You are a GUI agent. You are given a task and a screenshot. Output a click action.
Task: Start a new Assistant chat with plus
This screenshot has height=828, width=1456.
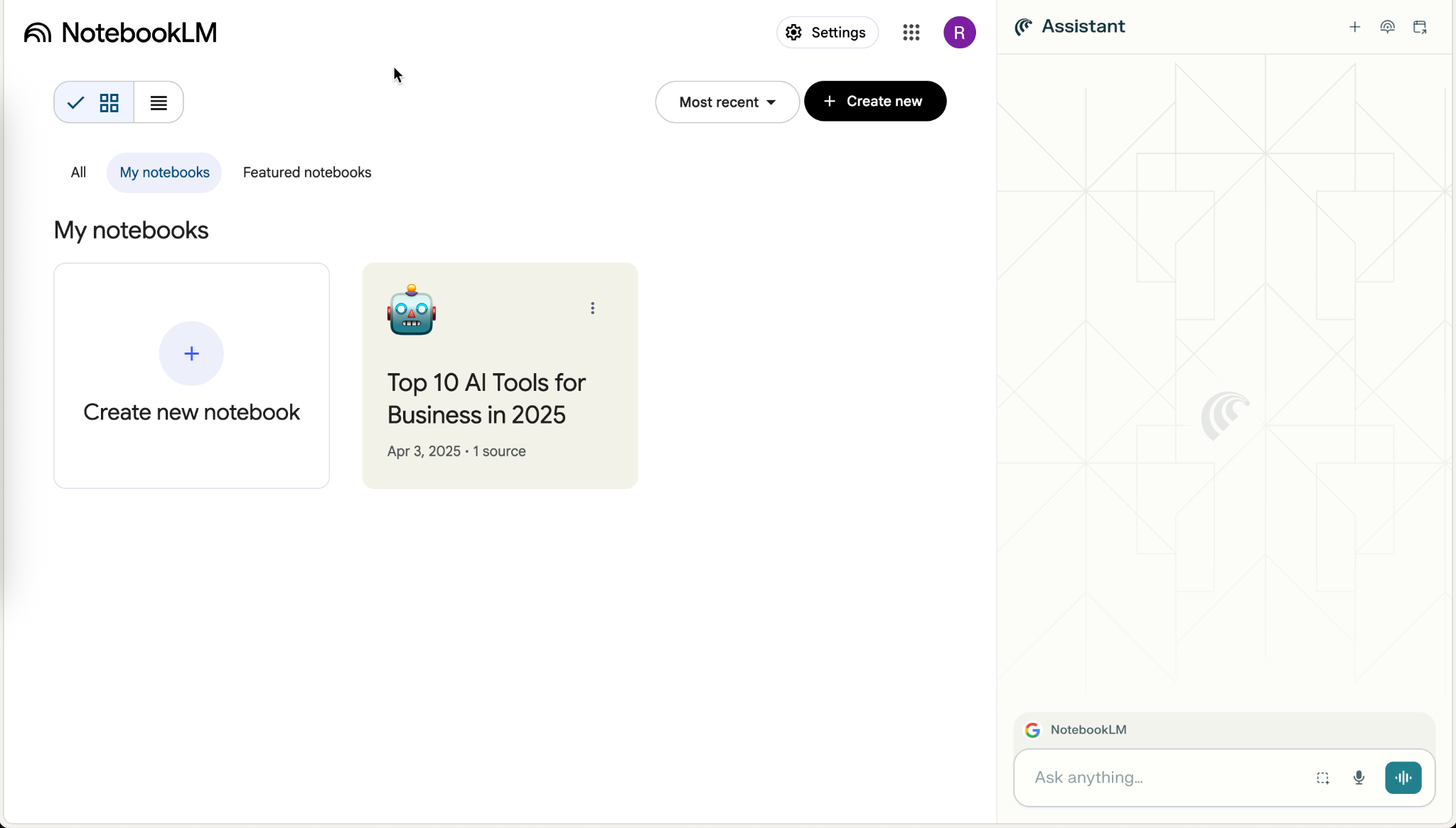(1354, 27)
